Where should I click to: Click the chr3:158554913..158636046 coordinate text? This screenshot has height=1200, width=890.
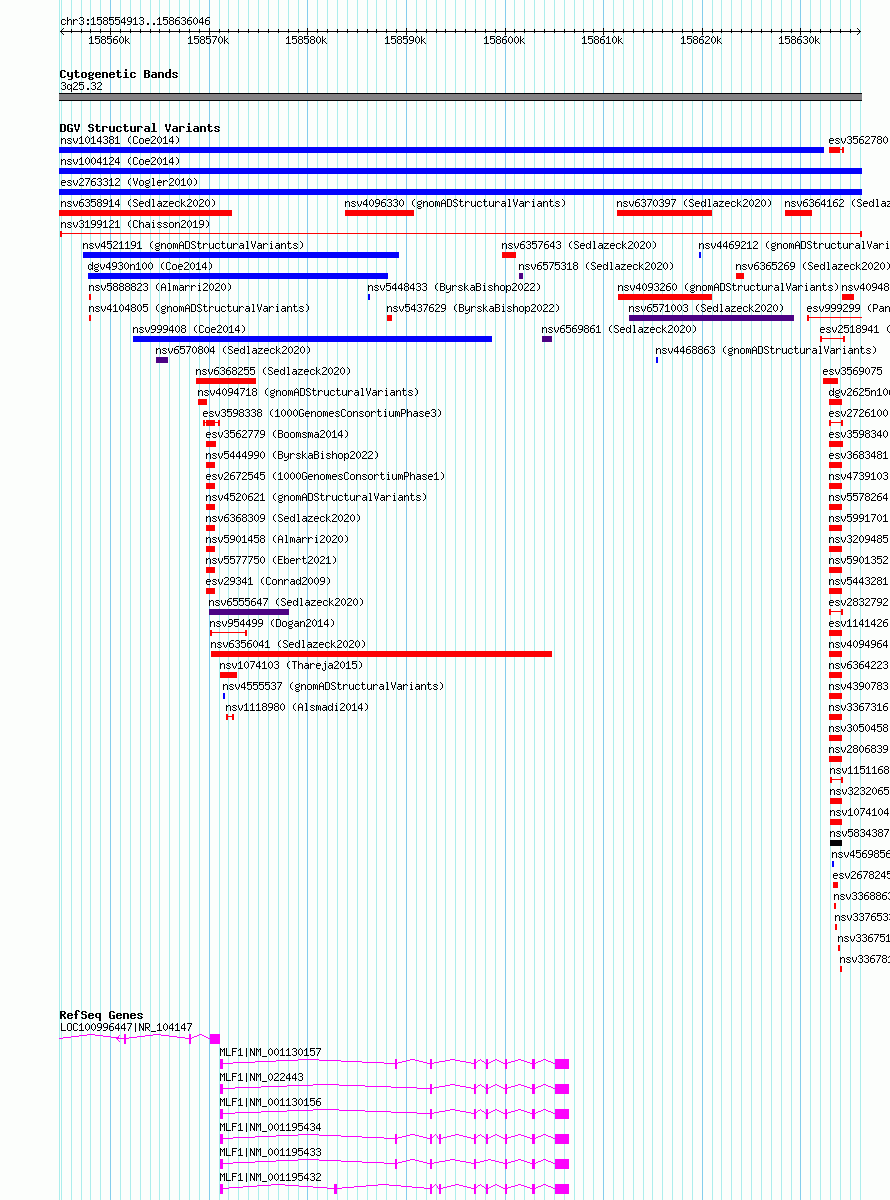(x=135, y=21)
